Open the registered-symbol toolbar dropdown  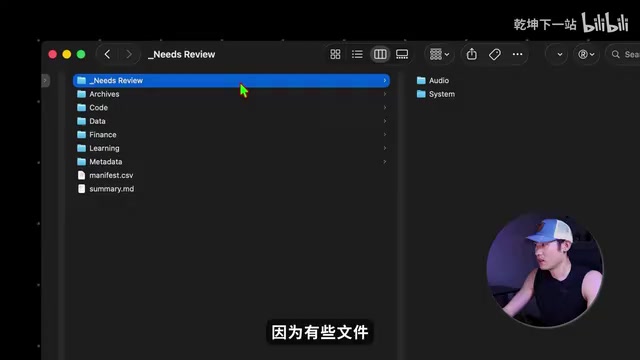586,54
